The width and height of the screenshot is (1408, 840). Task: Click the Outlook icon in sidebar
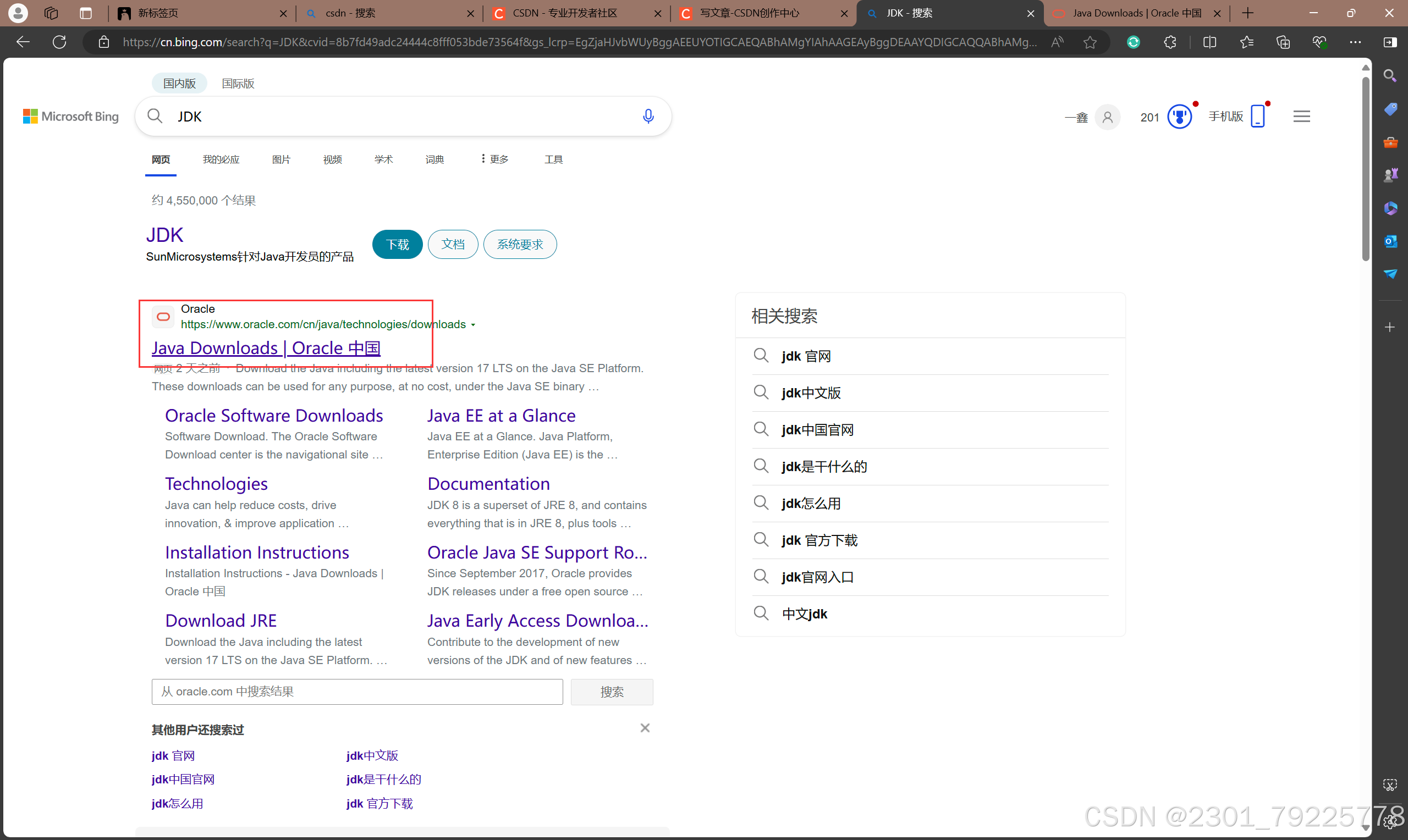click(1390, 241)
